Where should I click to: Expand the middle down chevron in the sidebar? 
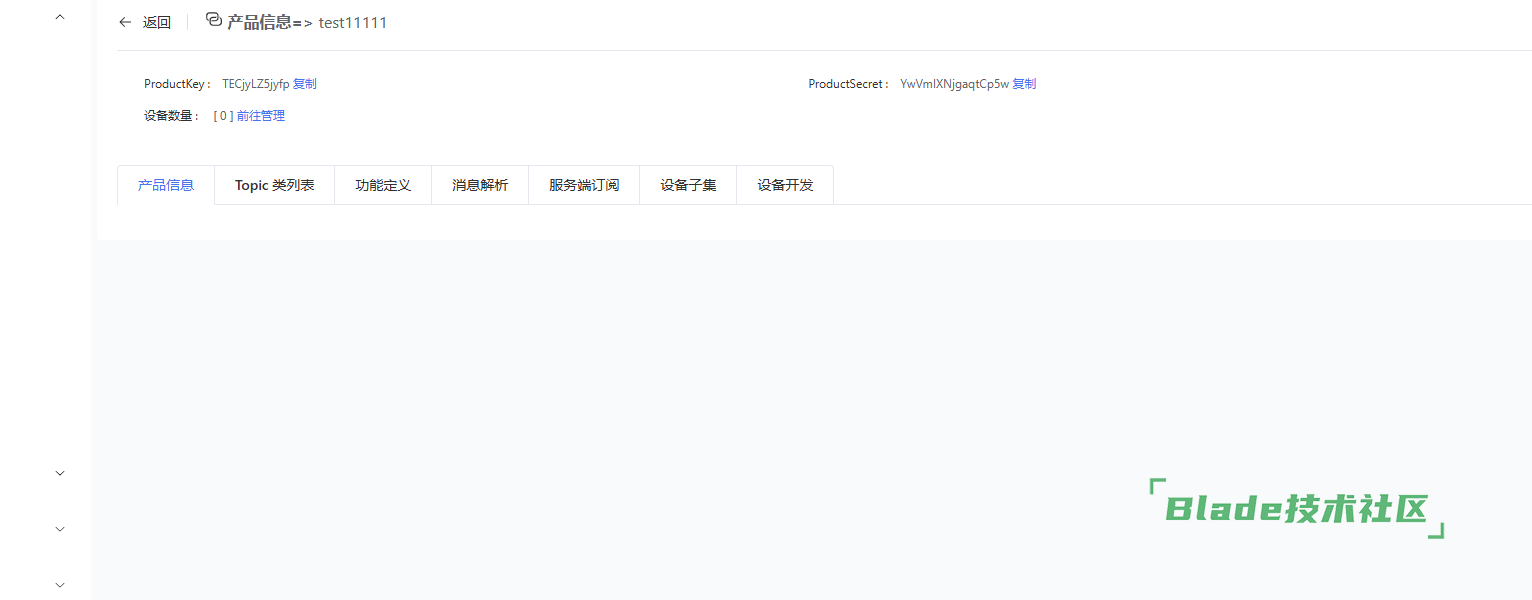point(60,529)
